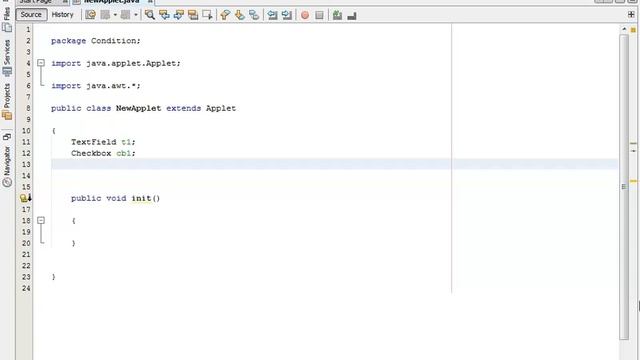
Task: Click the scrollbar up arrow
Action: [624, 29]
